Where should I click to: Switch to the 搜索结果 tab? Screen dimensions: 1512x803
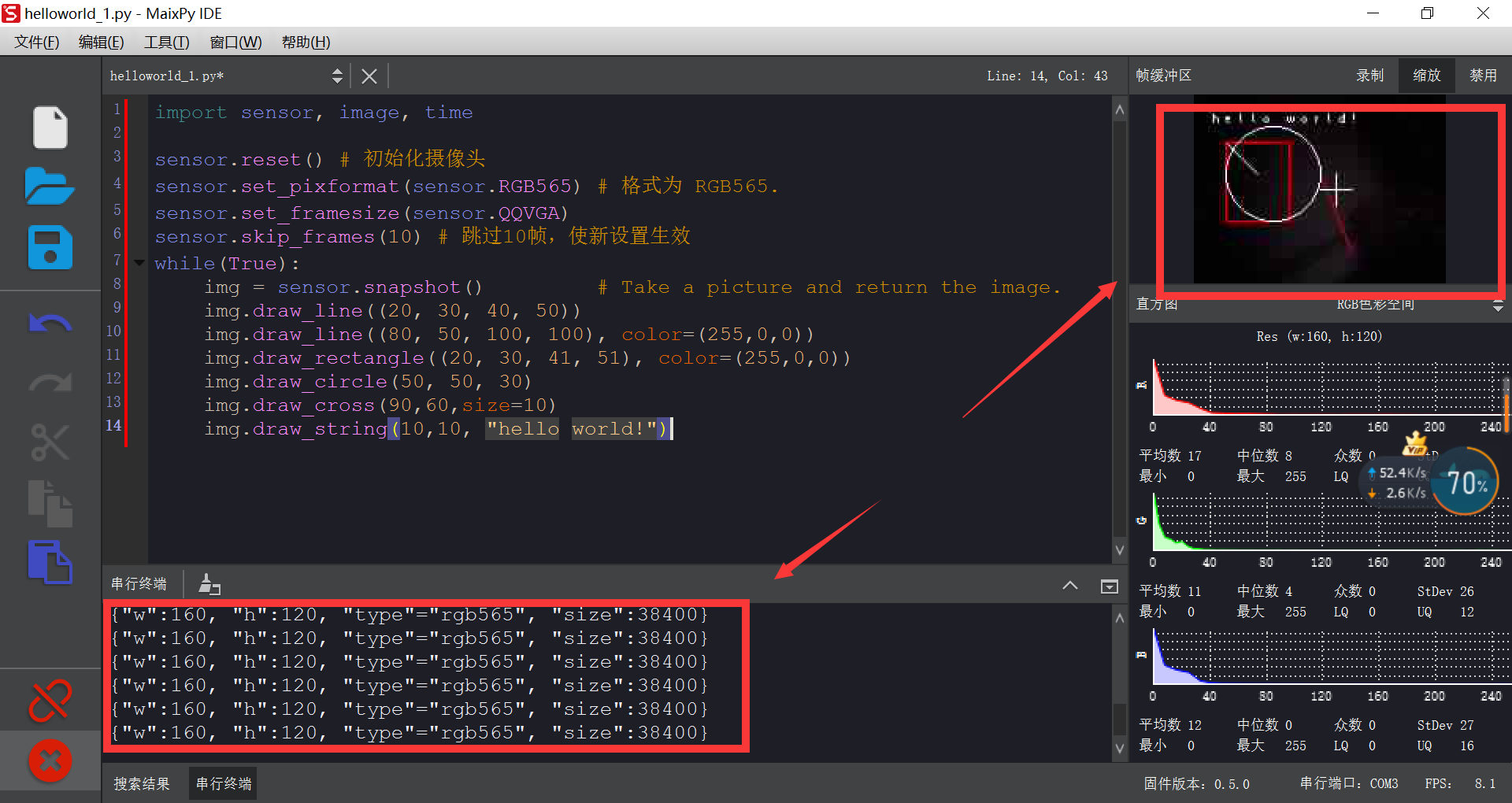(142, 783)
